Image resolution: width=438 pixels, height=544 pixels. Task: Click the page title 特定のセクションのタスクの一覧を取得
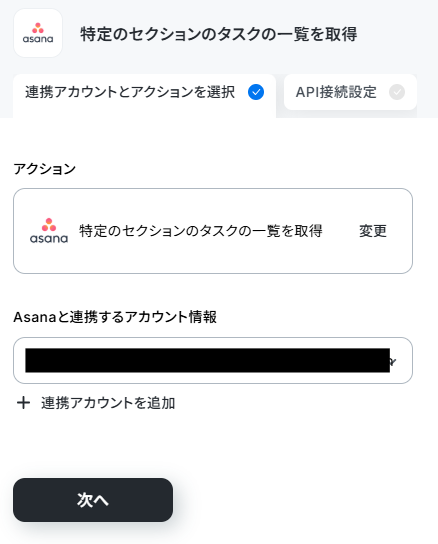[x=219, y=34]
